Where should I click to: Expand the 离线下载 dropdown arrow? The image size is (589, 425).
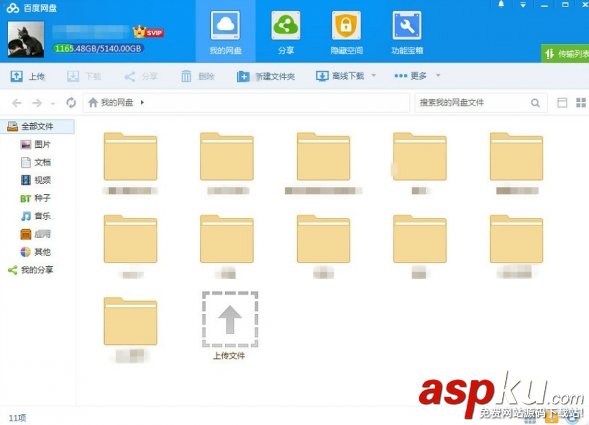pyautogui.click(x=373, y=75)
